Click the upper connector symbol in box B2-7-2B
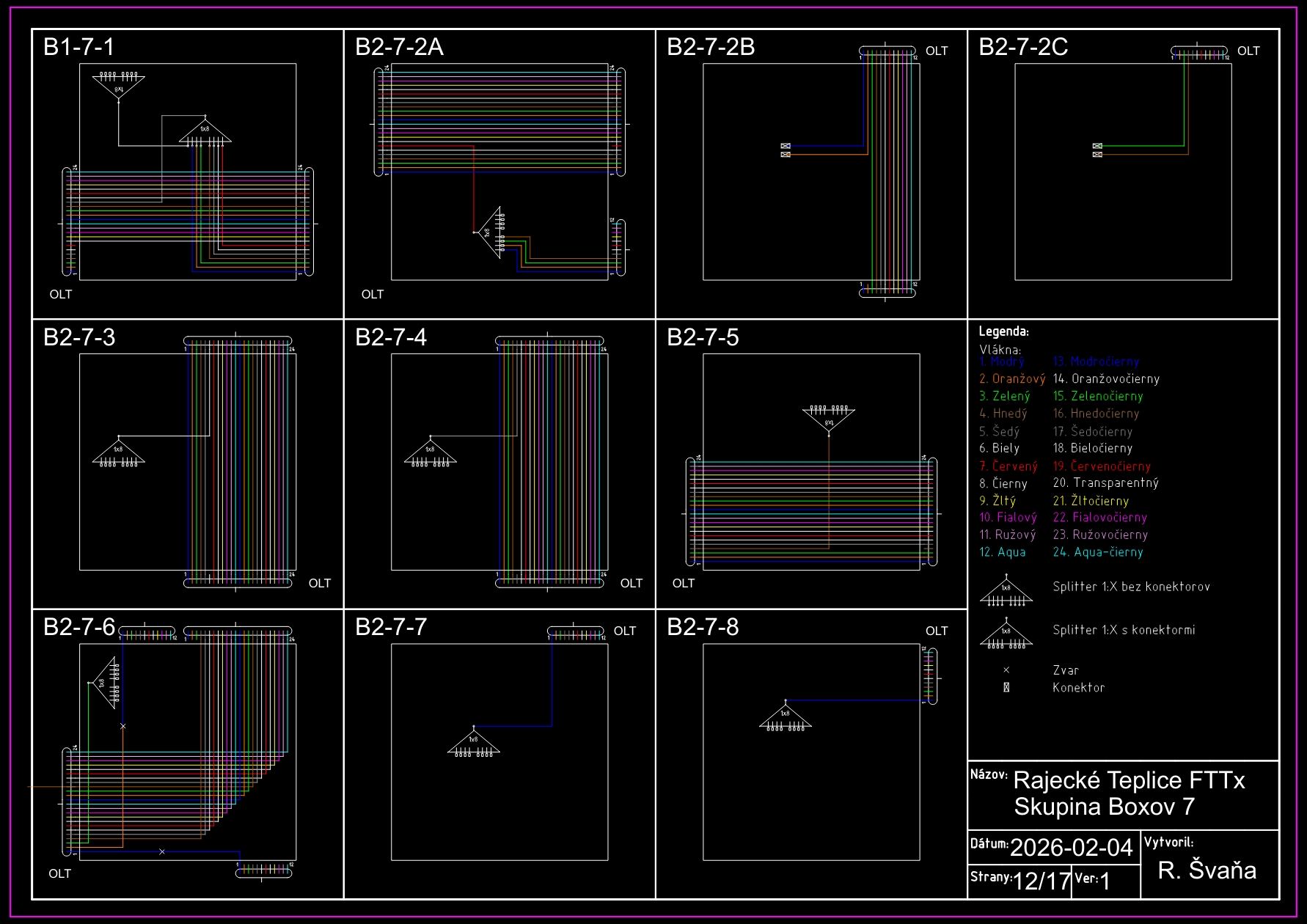Viewport: 1307px width, 924px height. tap(786, 146)
